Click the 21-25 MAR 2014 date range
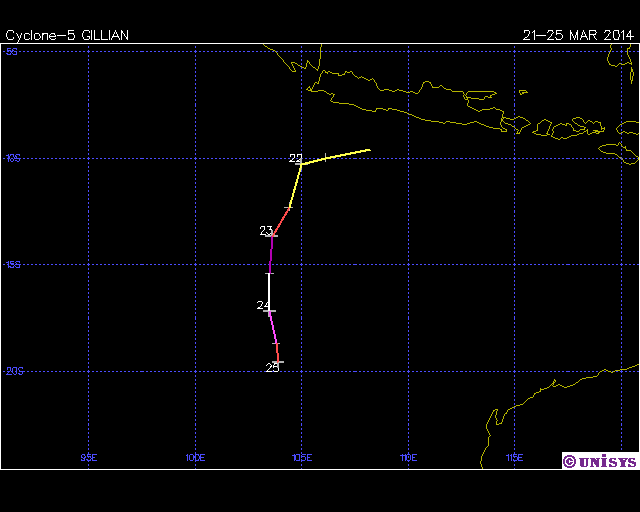Screen dimensions: 640x512 click(578, 35)
